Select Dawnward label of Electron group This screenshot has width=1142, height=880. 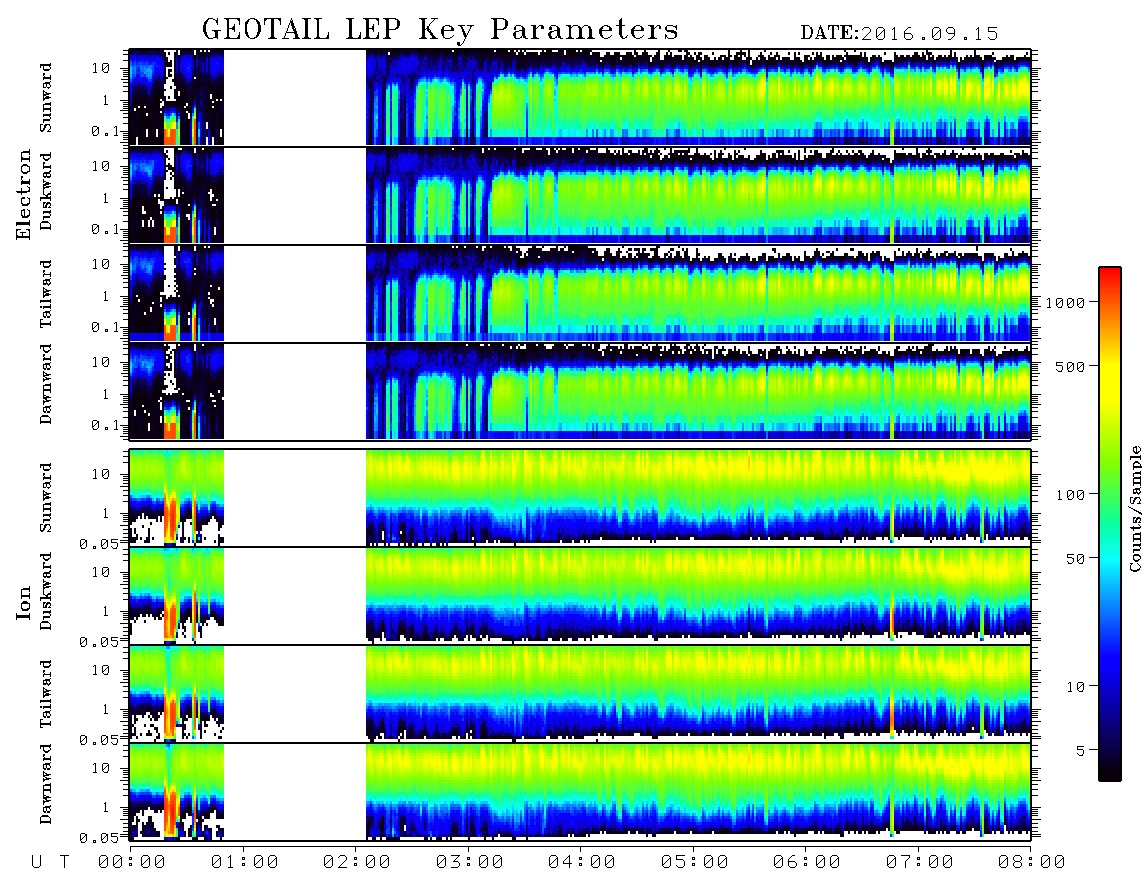pyautogui.click(x=46, y=384)
